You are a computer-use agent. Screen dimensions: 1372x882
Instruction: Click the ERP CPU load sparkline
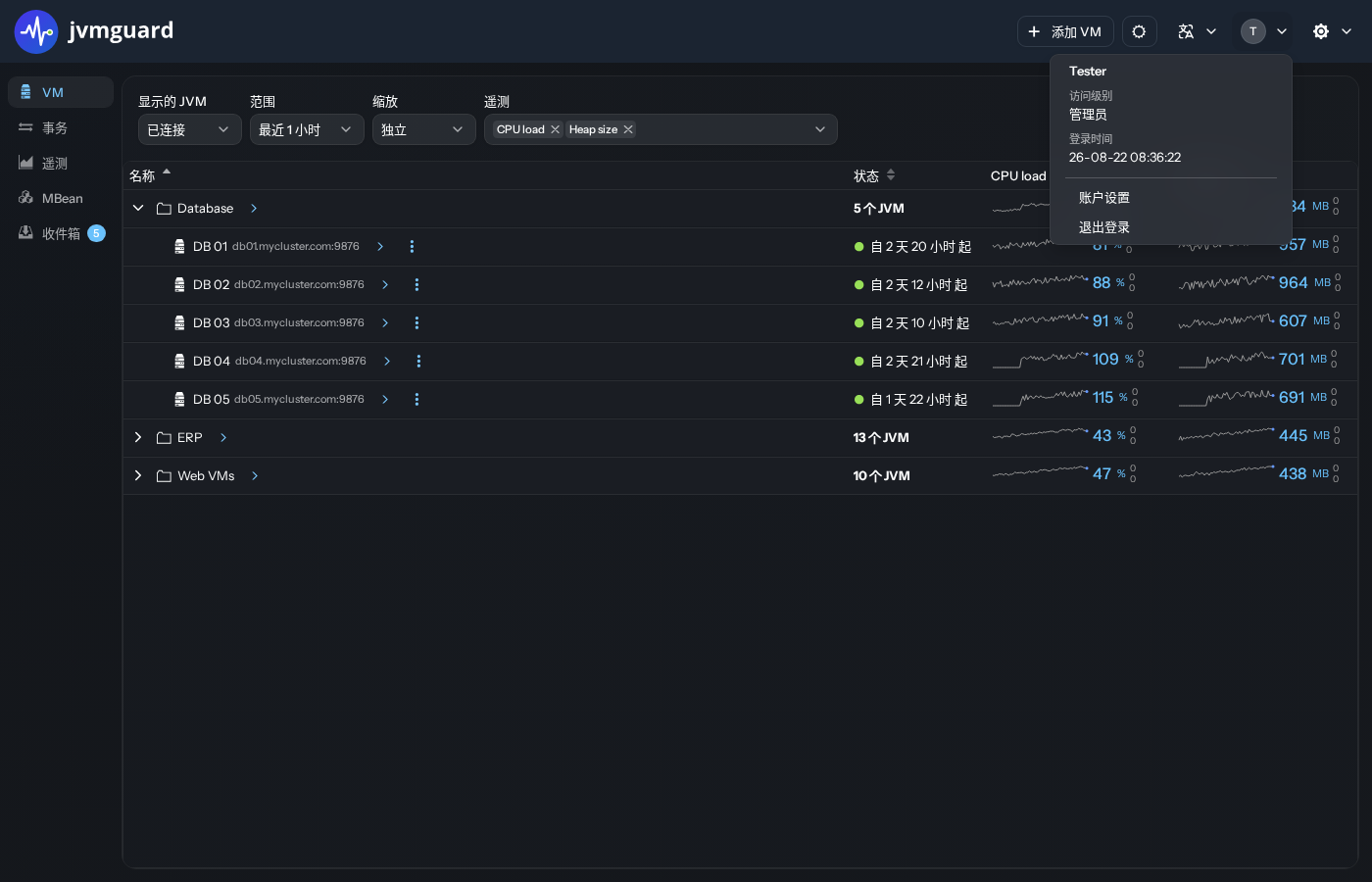coord(1040,434)
